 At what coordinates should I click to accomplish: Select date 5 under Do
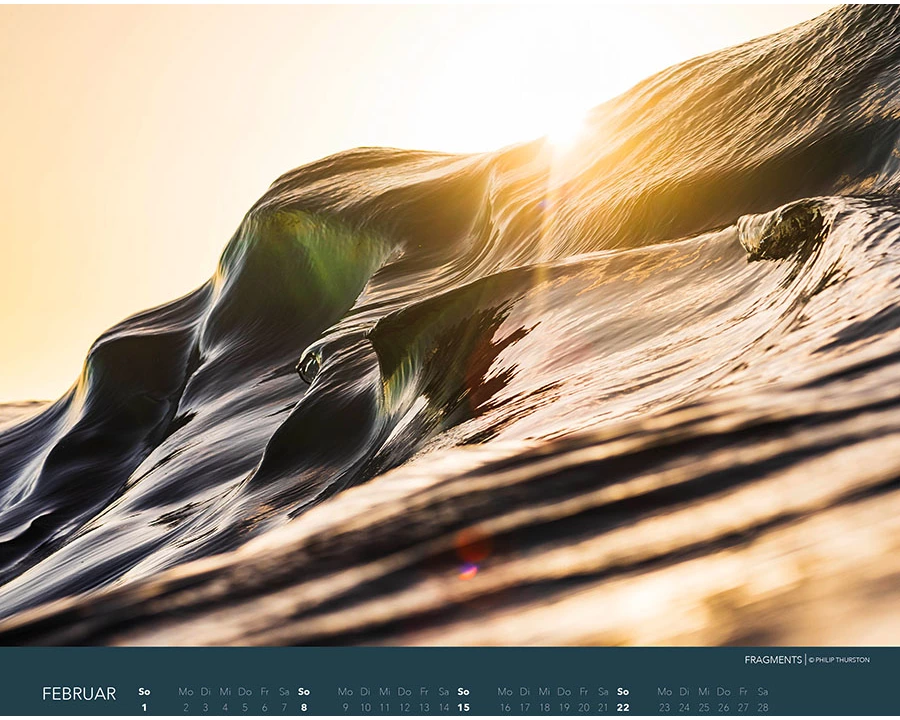coord(245,708)
